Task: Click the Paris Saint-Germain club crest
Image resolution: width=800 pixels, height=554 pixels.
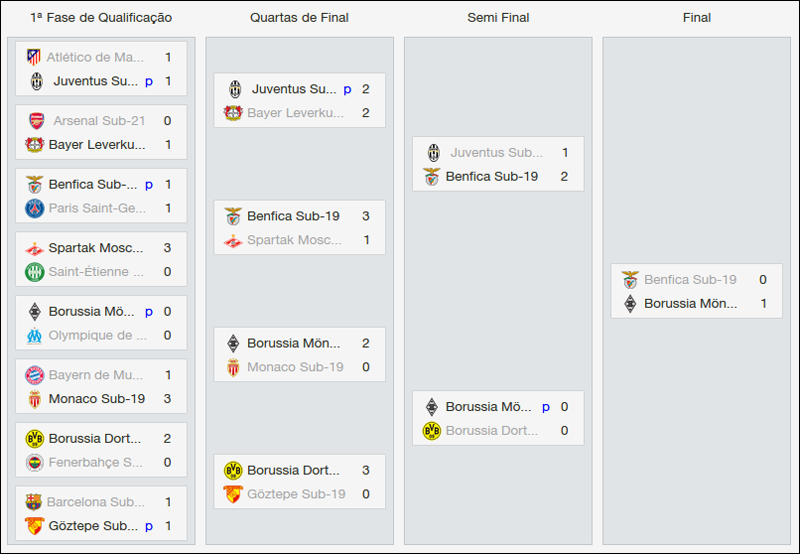Action: [34, 208]
